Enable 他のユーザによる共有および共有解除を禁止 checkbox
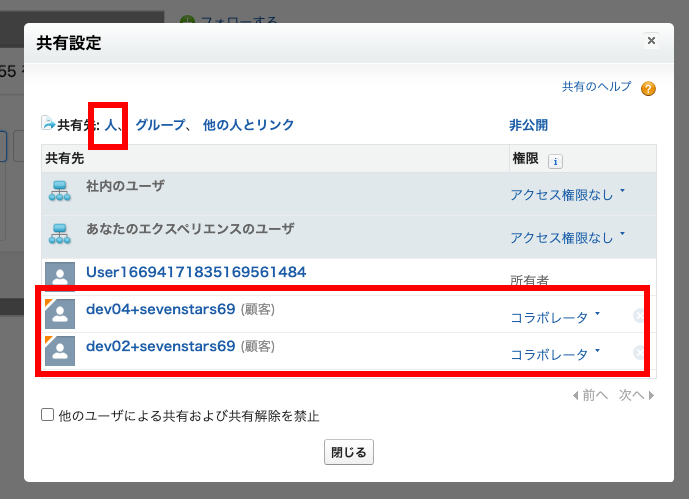The height and width of the screenshot is (499, 689). (x=48, y=415)
